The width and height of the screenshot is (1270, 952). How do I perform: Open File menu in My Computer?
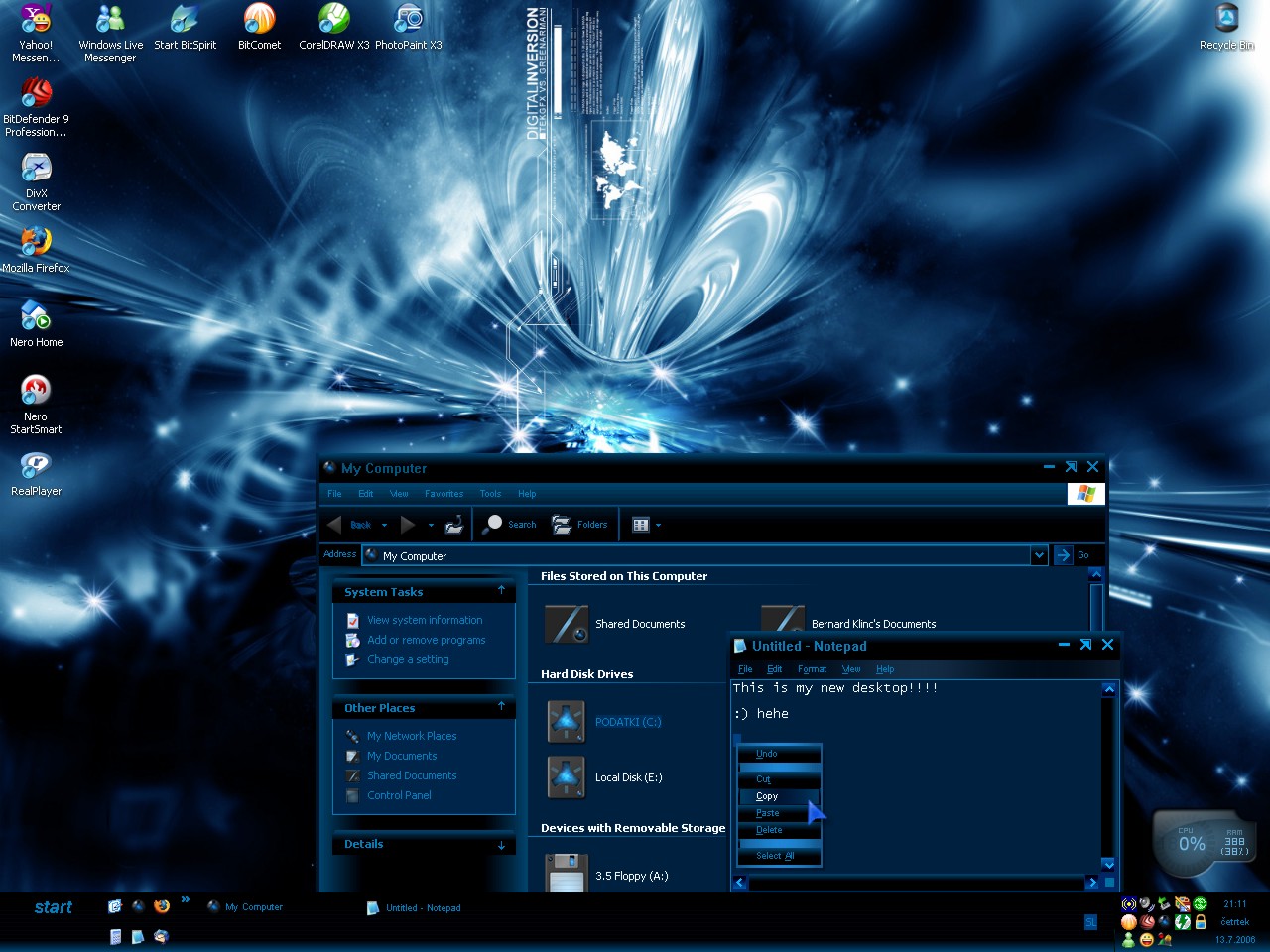tap(334, 494)
